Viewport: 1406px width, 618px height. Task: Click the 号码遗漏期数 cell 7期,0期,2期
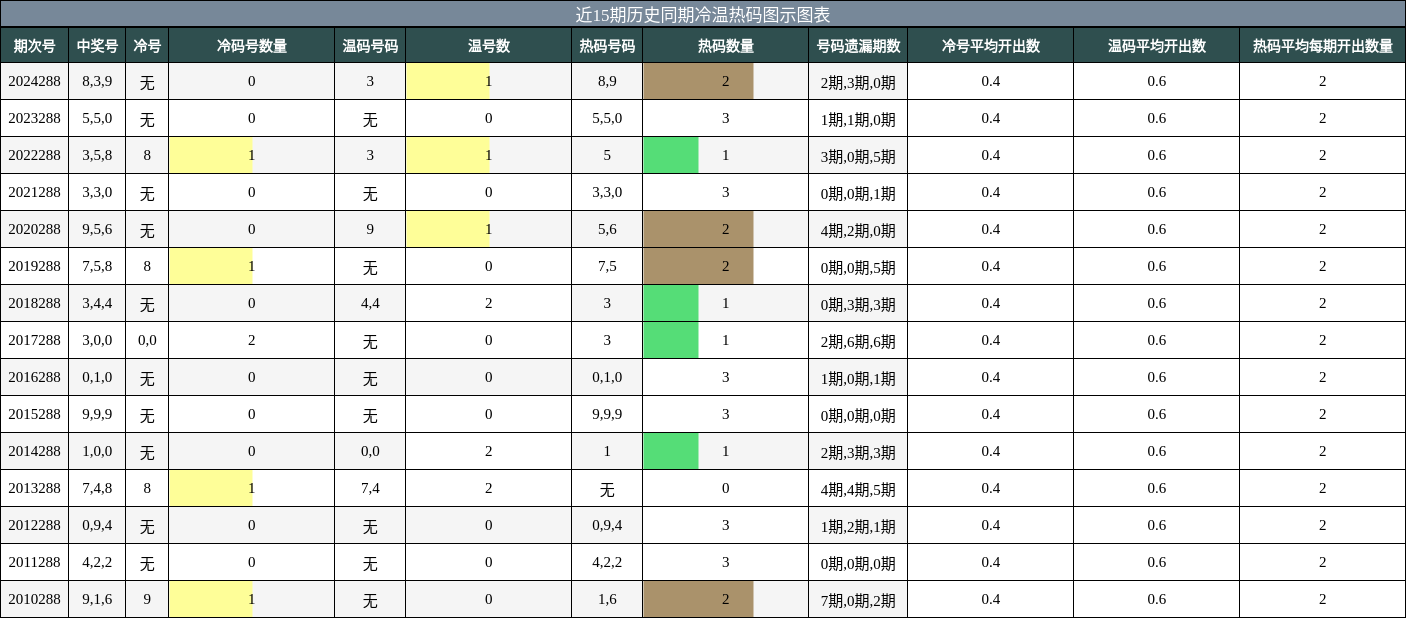click(857, 599)
